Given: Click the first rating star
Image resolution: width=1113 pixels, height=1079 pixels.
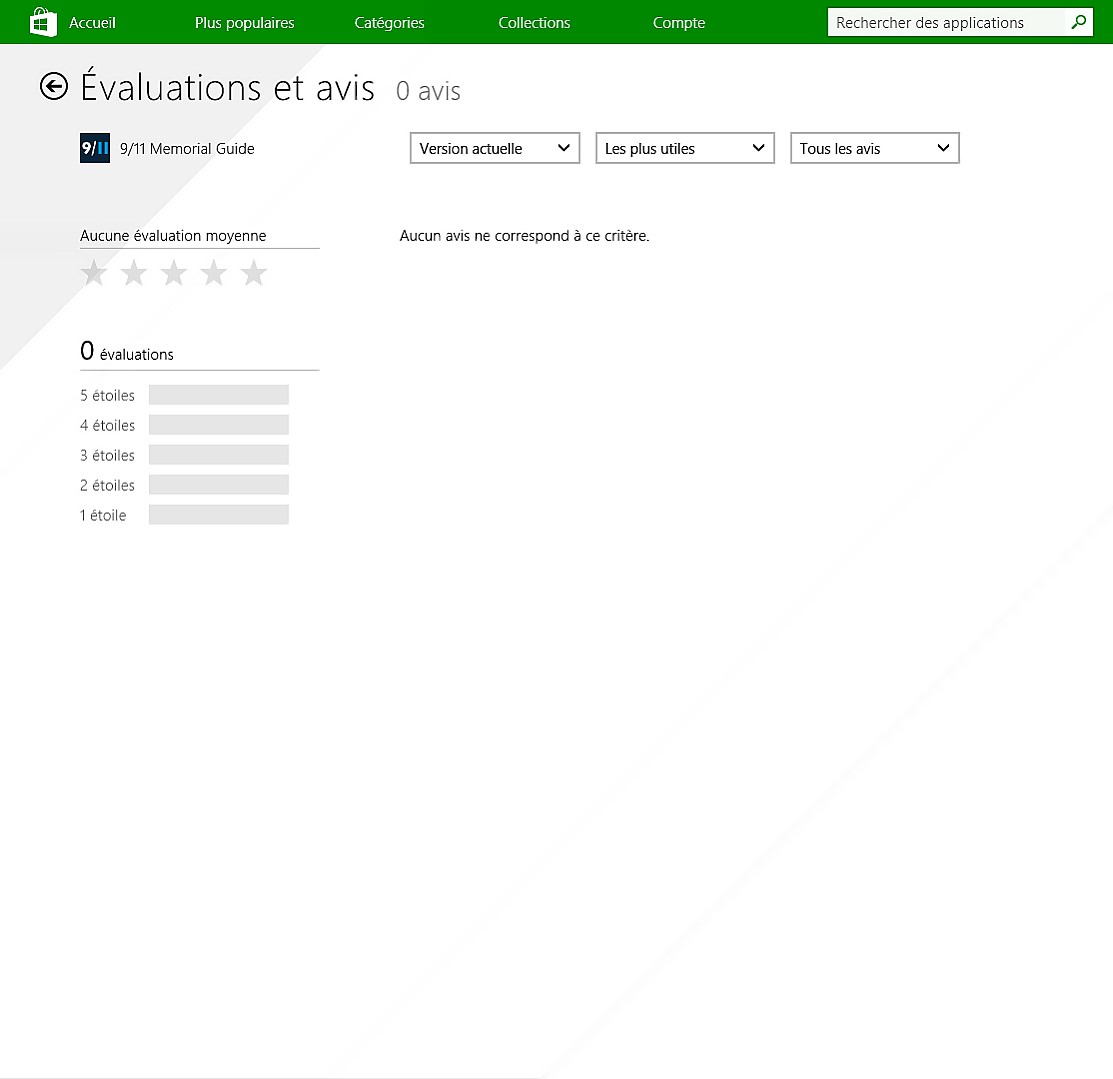Looking at the screenshot, I should coord(94,273).
